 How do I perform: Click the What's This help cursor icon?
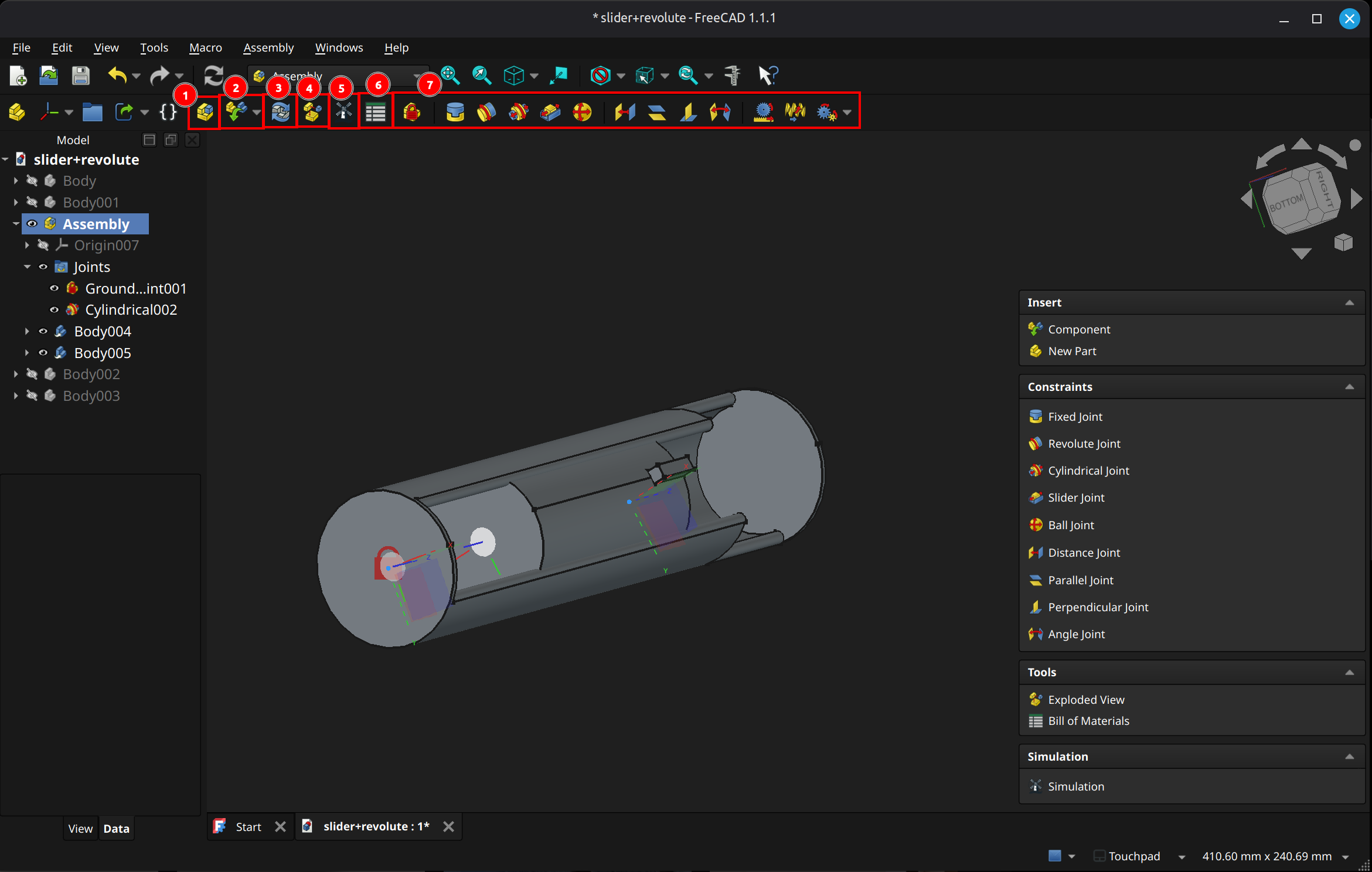coord(768,75)
